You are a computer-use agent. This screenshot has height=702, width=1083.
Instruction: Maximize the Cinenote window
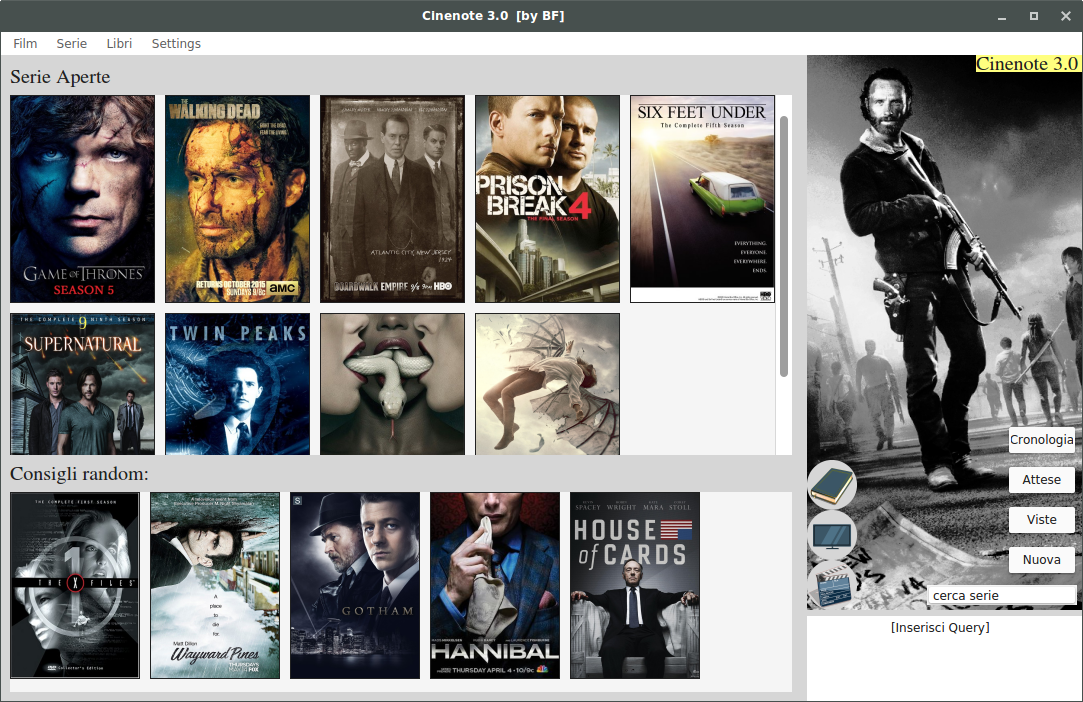(1034, 16)
